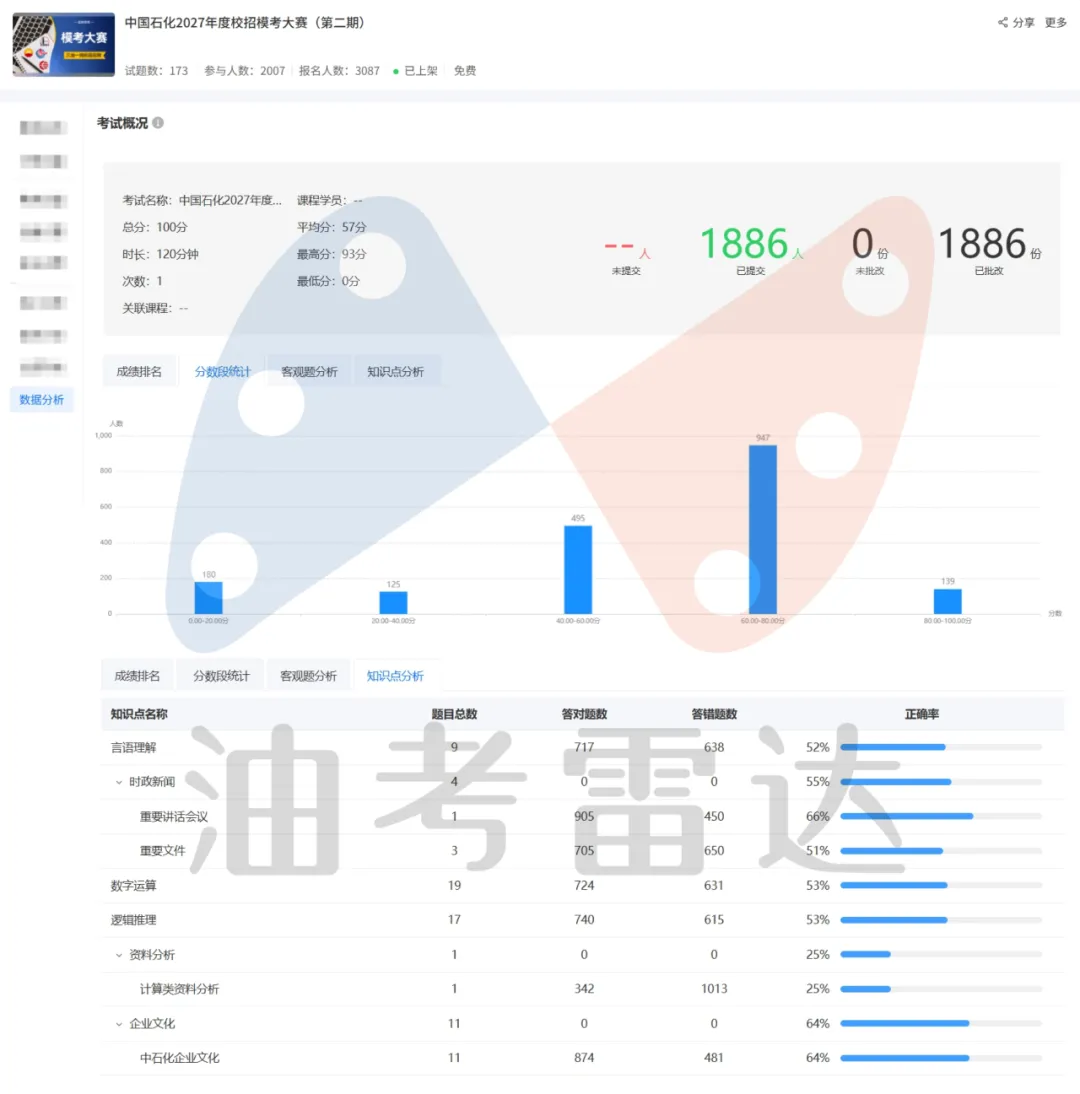Click the 言语理解 52% accuracy bar

point(940,747)
